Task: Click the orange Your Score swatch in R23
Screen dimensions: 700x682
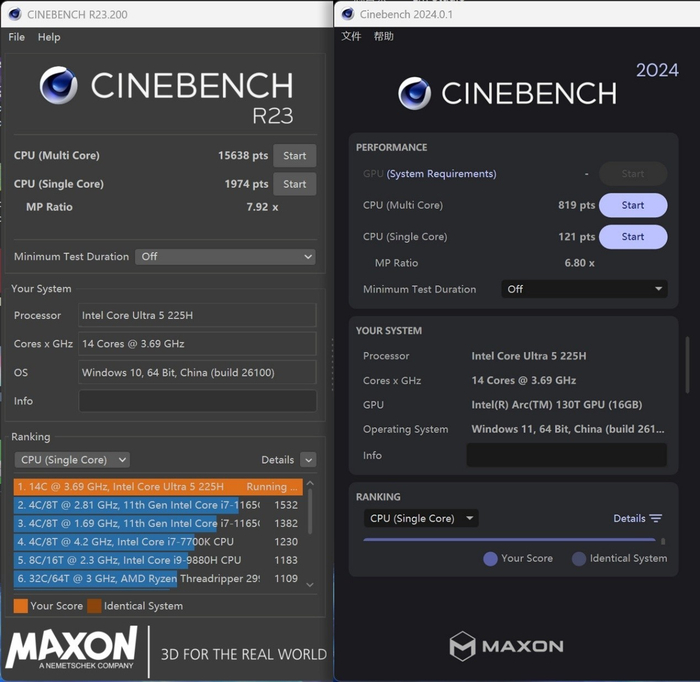Action: (20, 605)
